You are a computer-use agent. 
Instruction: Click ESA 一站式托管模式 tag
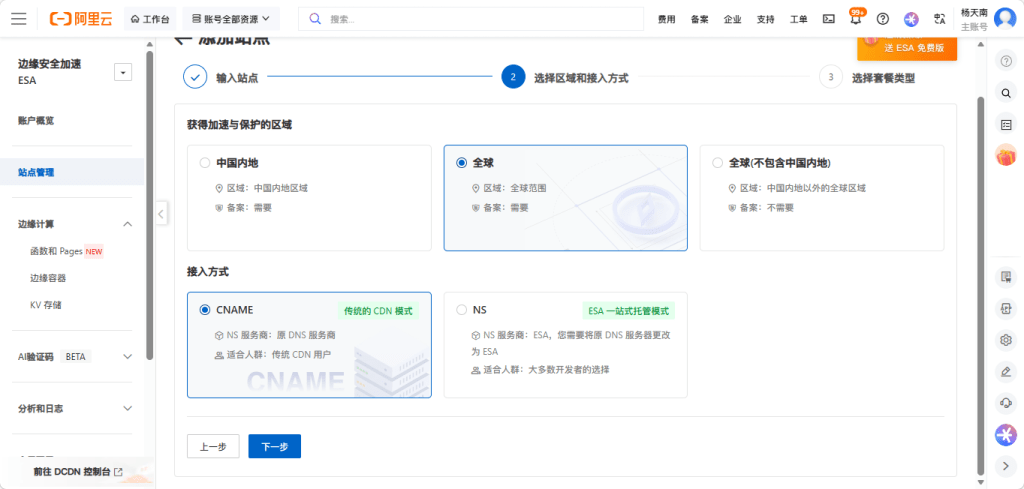[x=628, y=311]
